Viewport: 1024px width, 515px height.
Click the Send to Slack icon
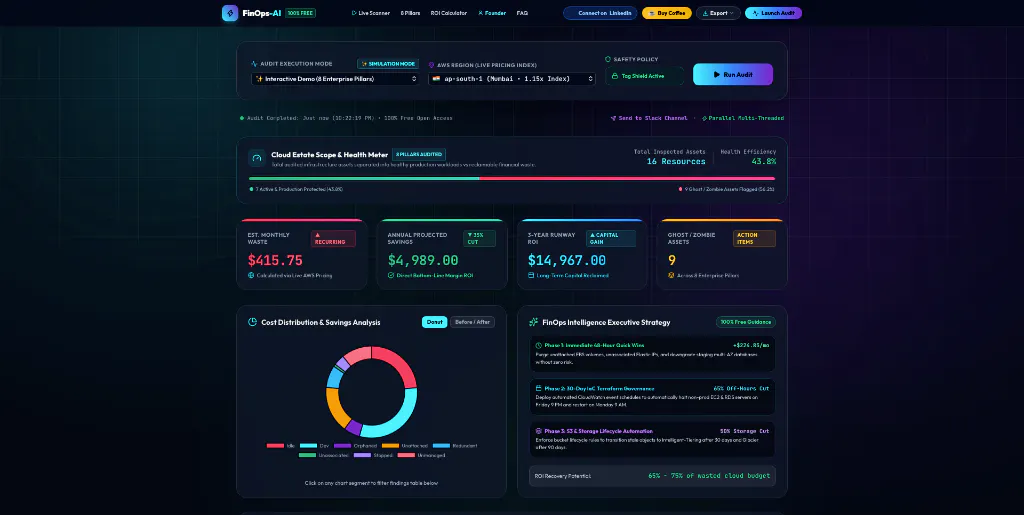point(613,118)
